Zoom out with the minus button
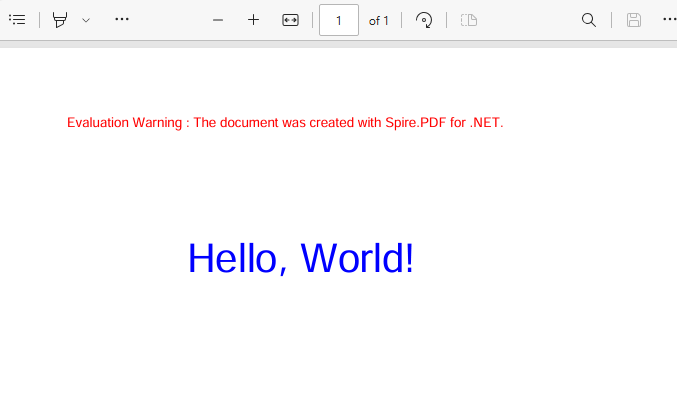 pyautogui.click(x=218, y=20)
